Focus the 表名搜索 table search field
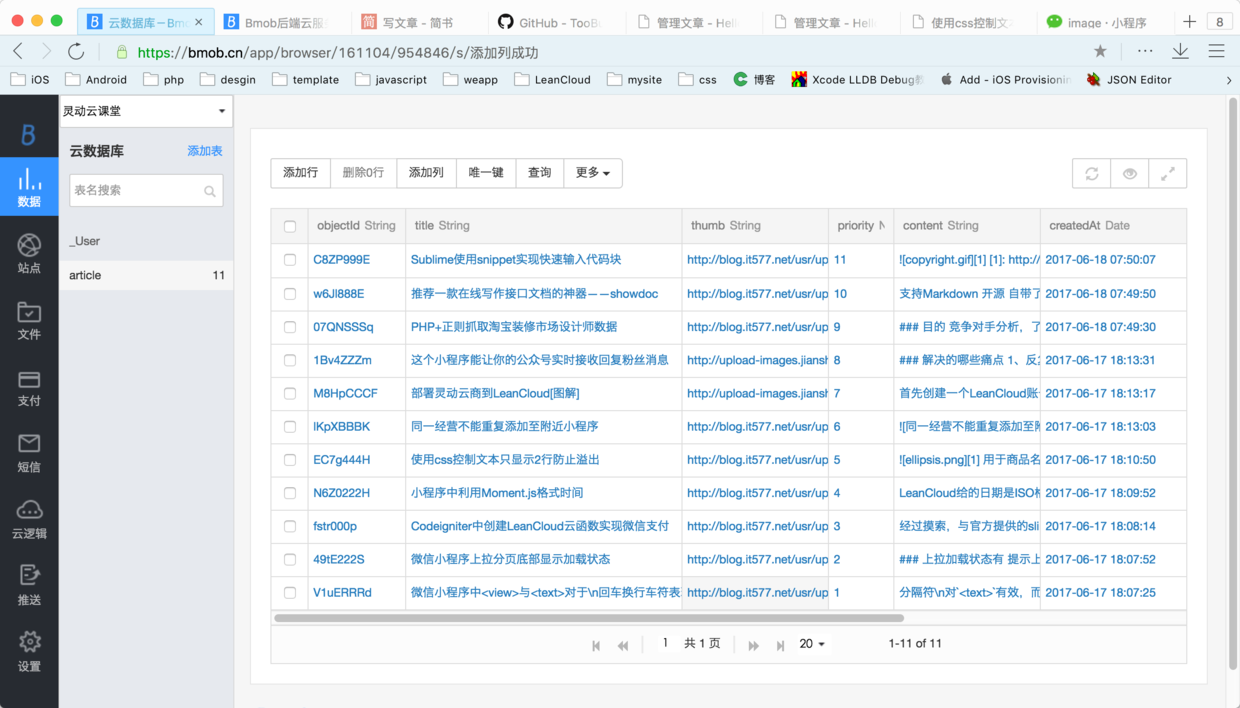Screen dimensions: 1240x708 click(146, 190)
